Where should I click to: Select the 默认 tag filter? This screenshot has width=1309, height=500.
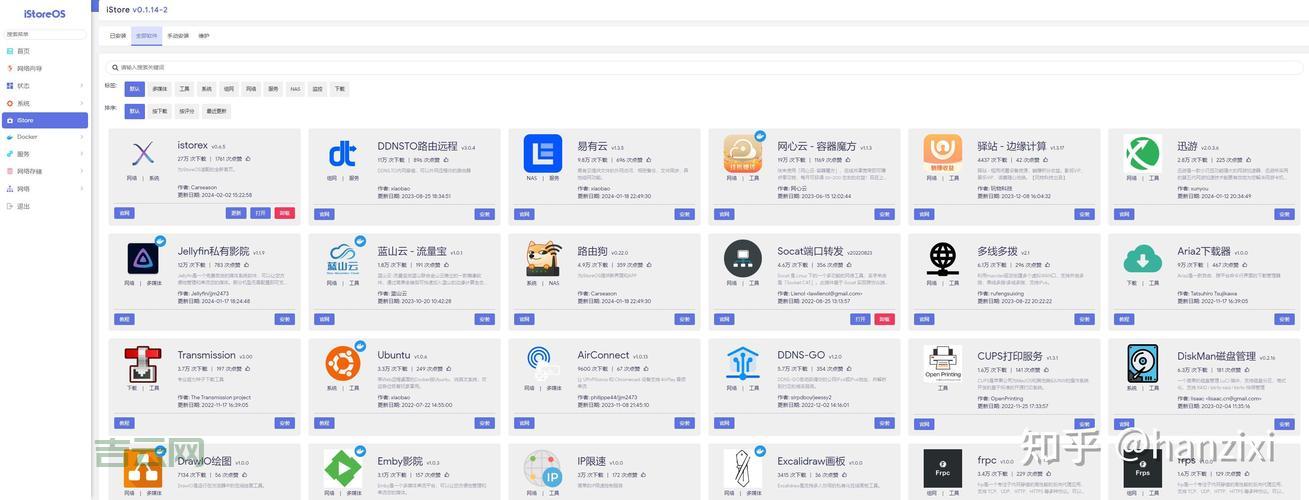click(x=135, y=89)
